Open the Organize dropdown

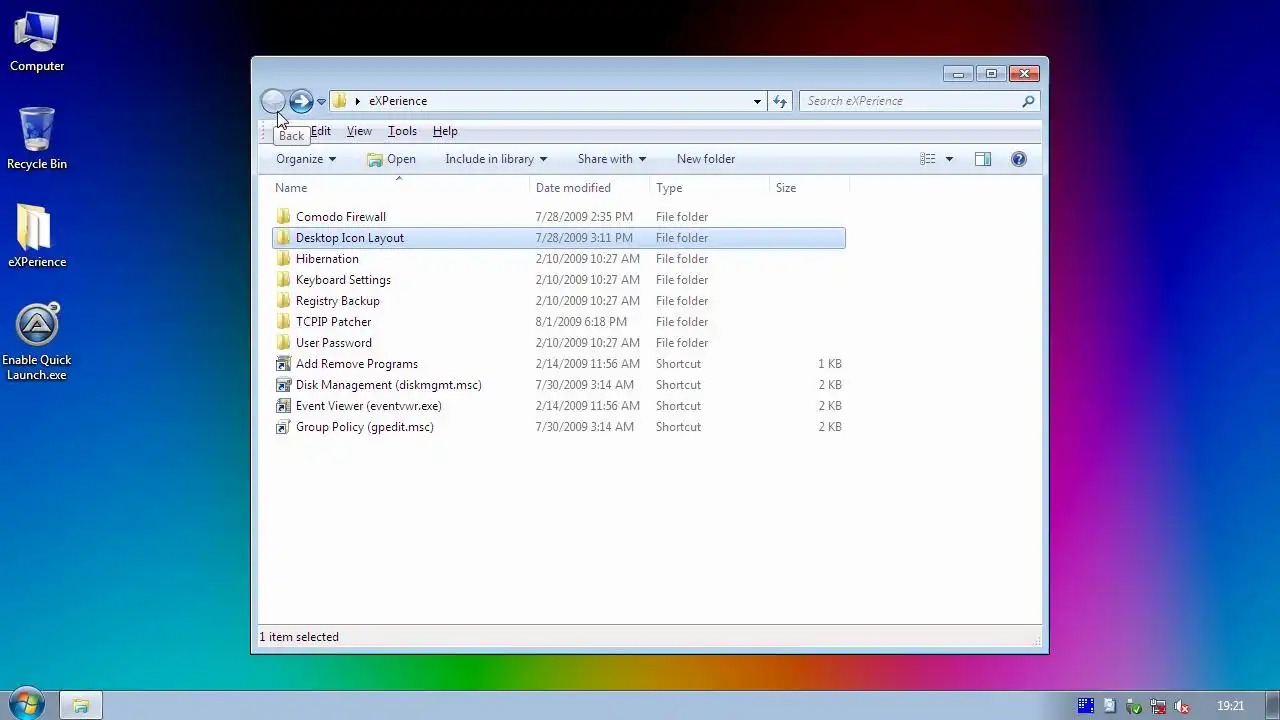pyautogui.click(x=306, y=159)
